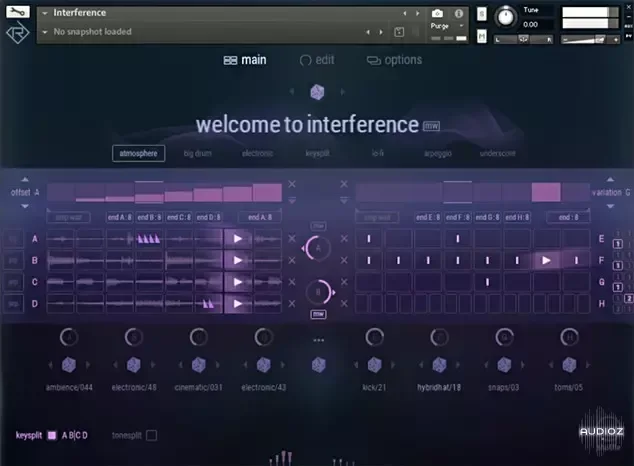Randomize the kick/21 dice icon

coord(374,365)
